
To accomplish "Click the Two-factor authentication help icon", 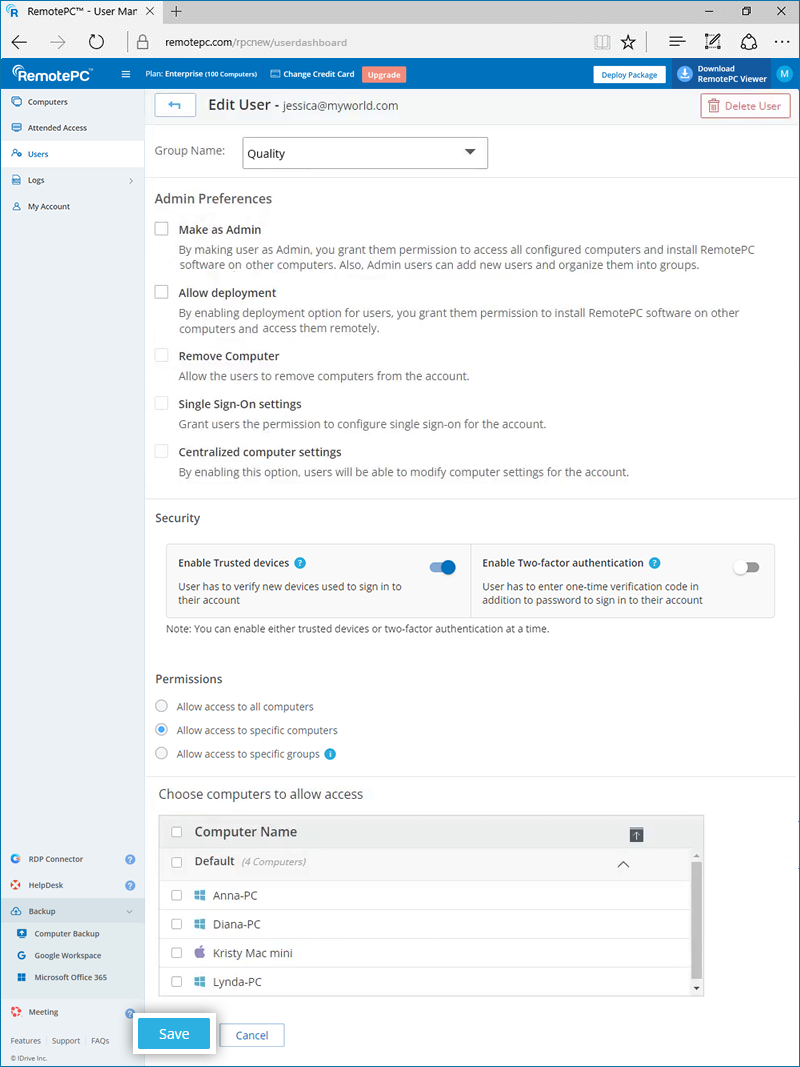I will click(654, 564).
